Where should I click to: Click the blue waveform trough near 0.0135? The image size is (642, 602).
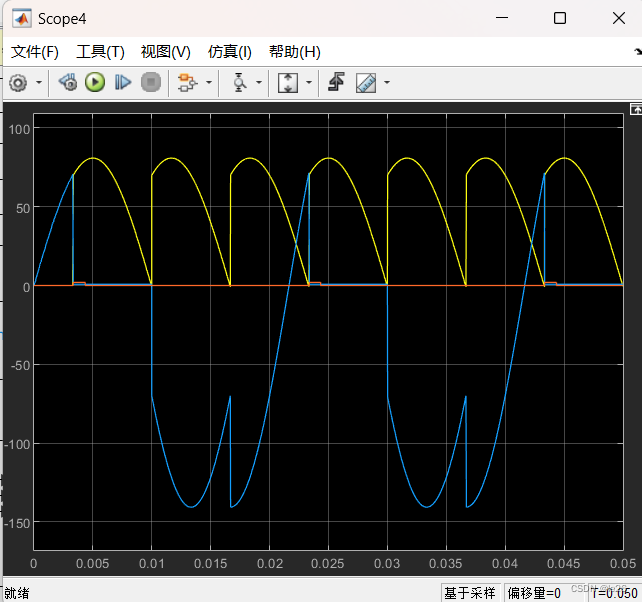(191, 507)
